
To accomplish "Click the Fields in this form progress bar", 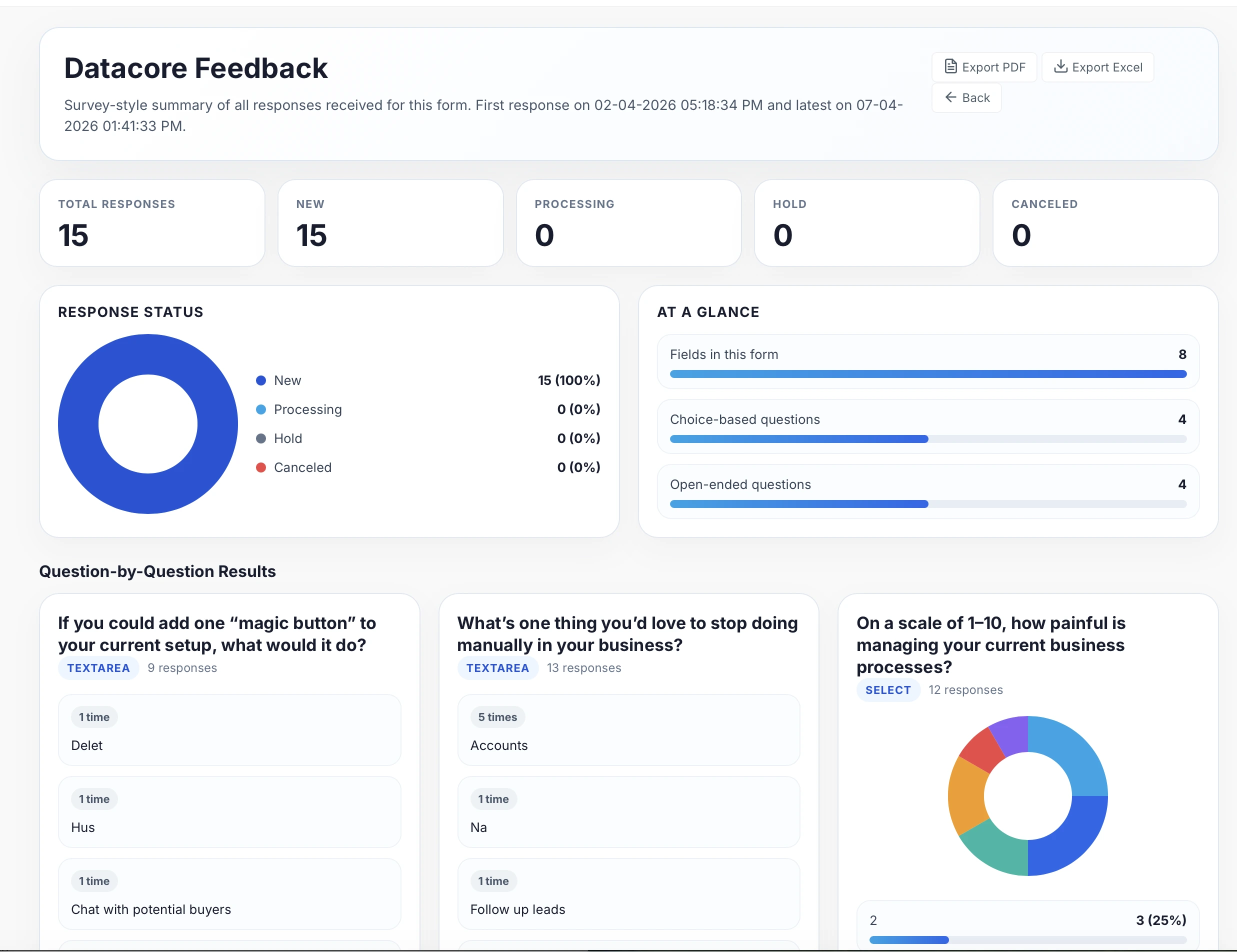I will pyautogui.click(x=928, y=374).
